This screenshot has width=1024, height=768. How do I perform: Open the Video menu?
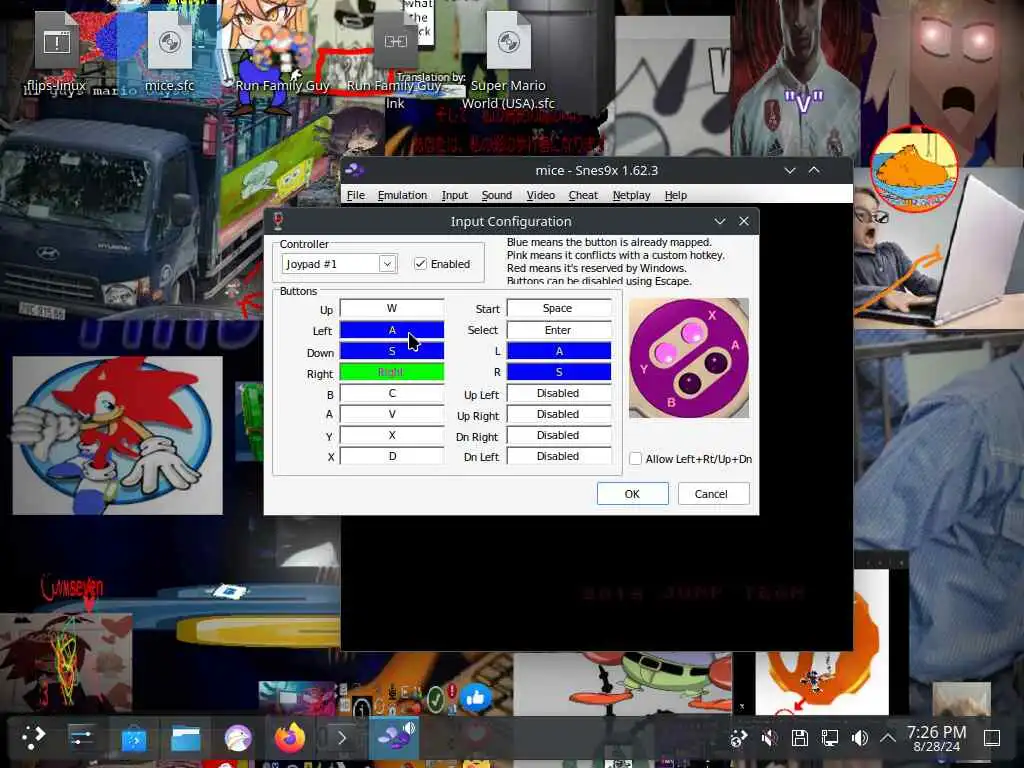(541, 195)
